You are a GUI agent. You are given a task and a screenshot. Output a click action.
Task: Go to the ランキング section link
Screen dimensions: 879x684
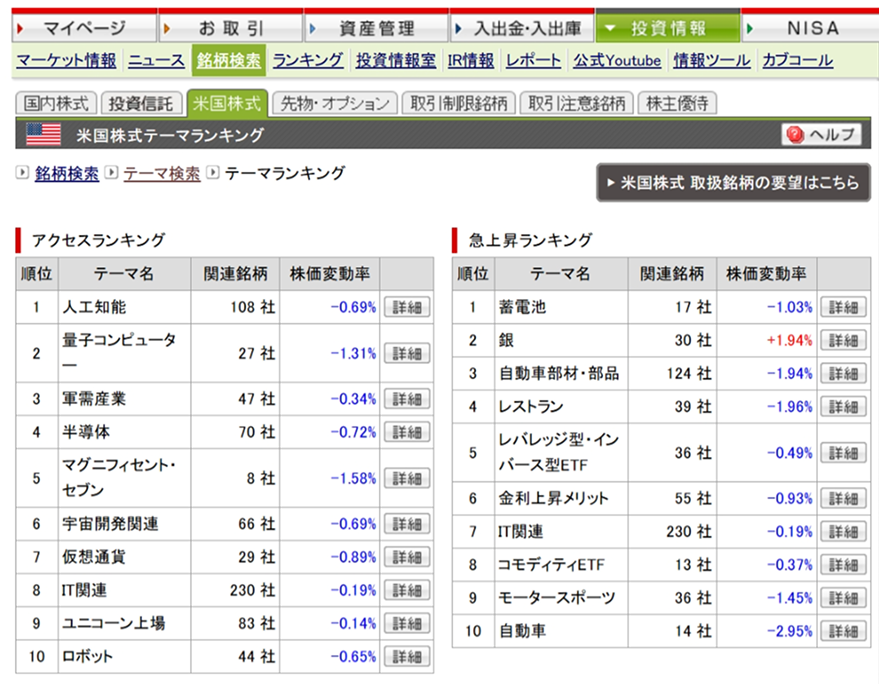pyautogui.click(x=307, y=61)
